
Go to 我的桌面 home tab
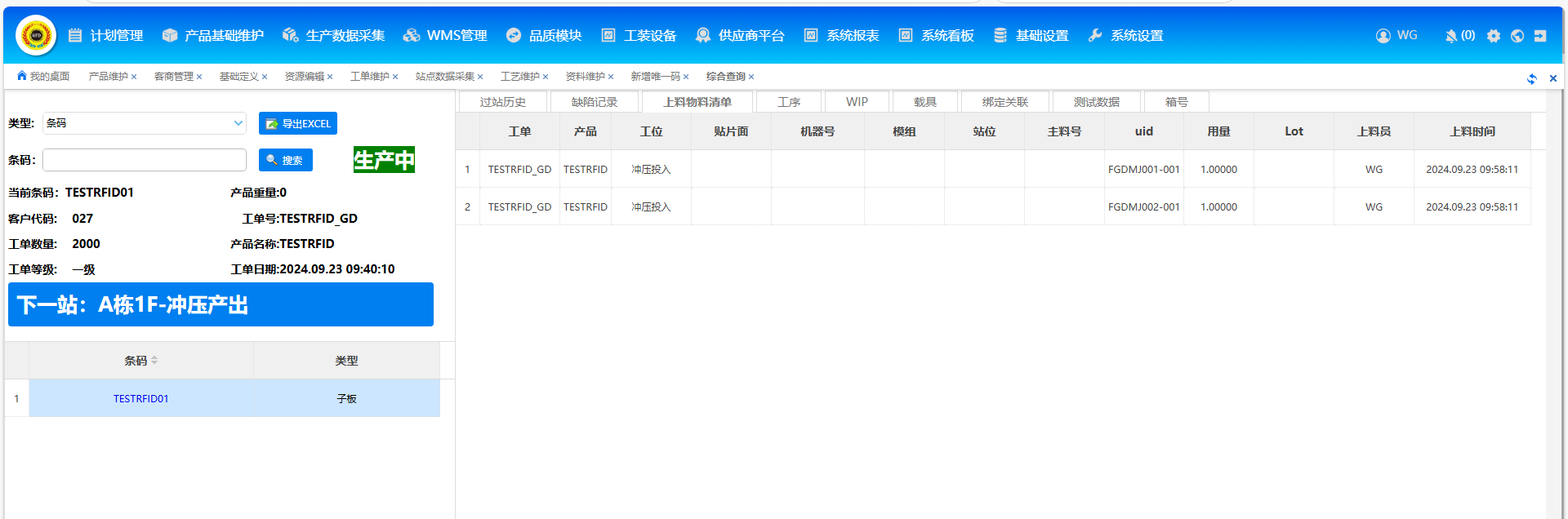point(43,77)
